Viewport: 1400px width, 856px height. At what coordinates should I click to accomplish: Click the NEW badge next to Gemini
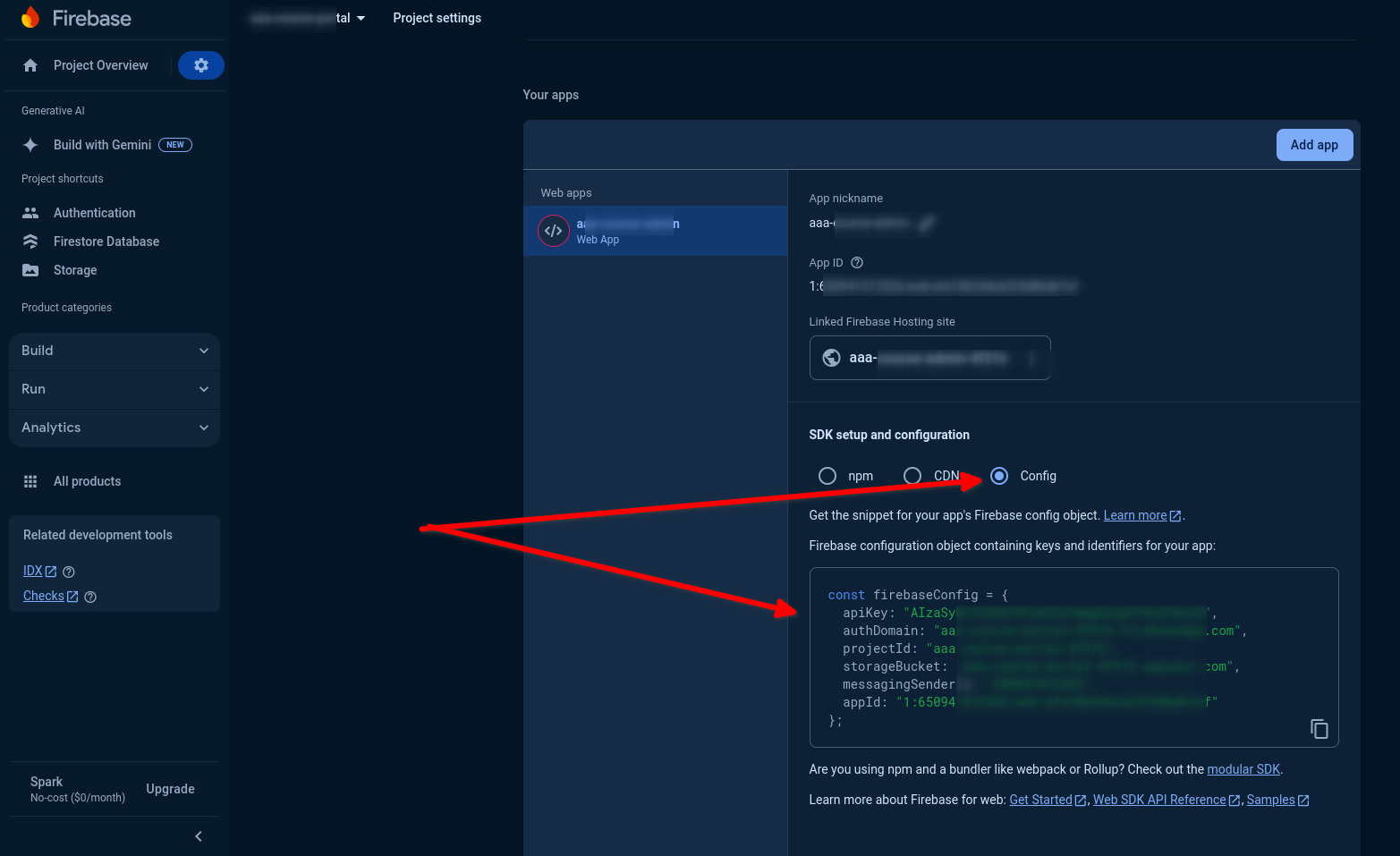click(x=175, y=145)
